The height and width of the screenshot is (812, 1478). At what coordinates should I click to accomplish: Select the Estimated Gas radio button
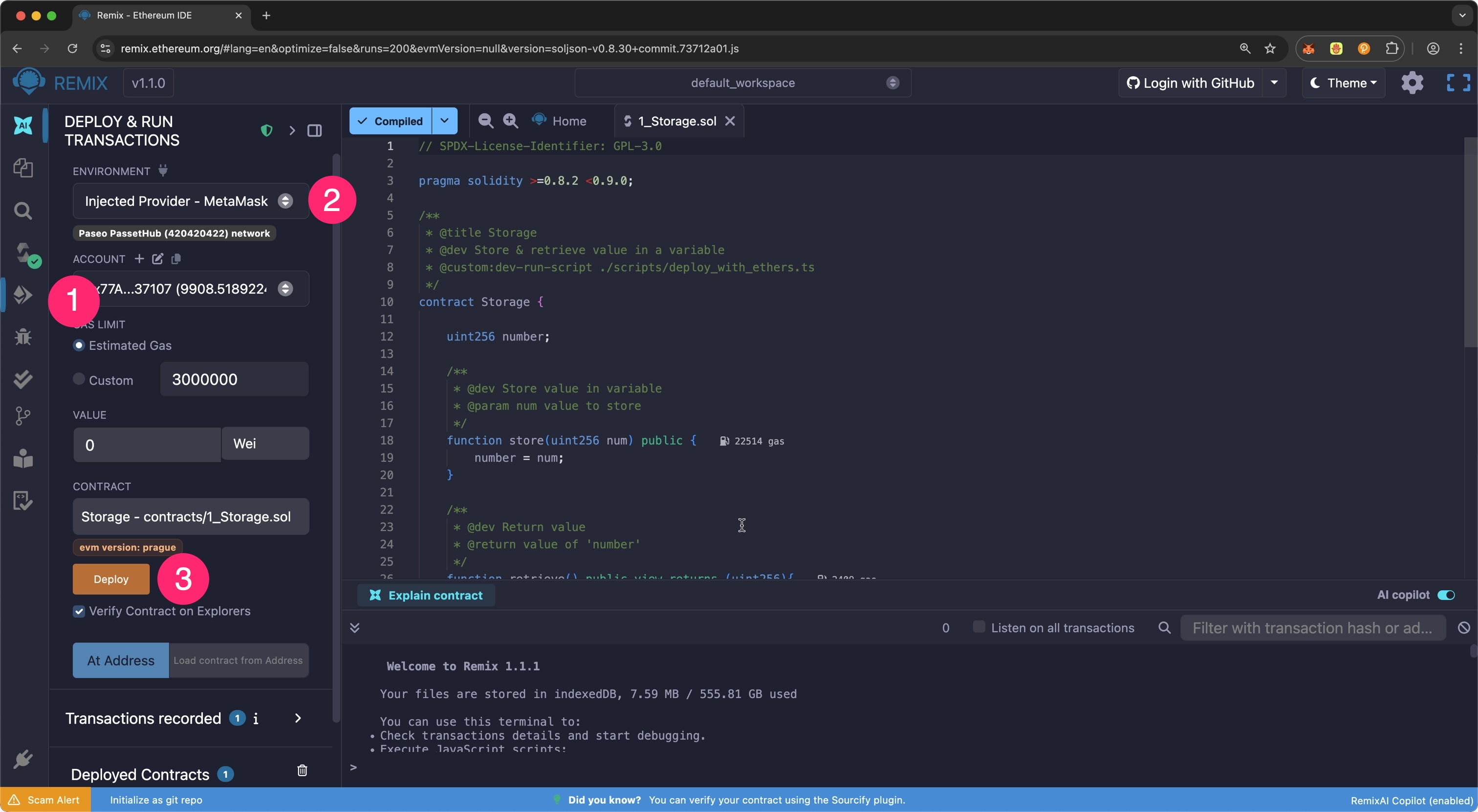(79, 345)
